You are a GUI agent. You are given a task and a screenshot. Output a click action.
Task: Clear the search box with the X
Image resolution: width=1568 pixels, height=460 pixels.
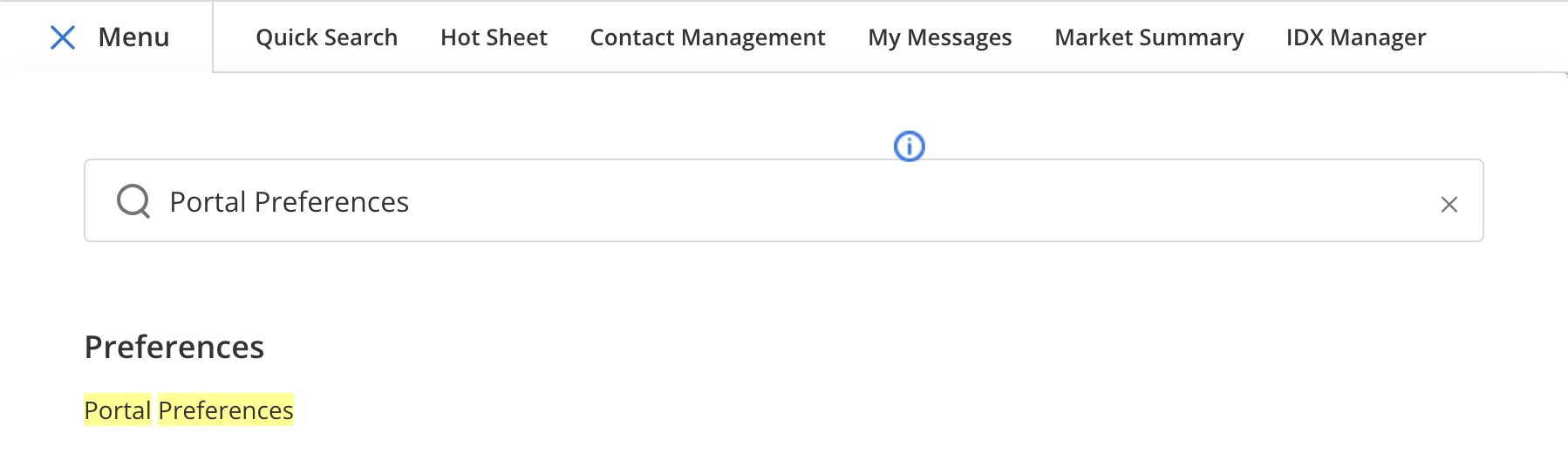pyautogui.click(x=1449, y=205)
